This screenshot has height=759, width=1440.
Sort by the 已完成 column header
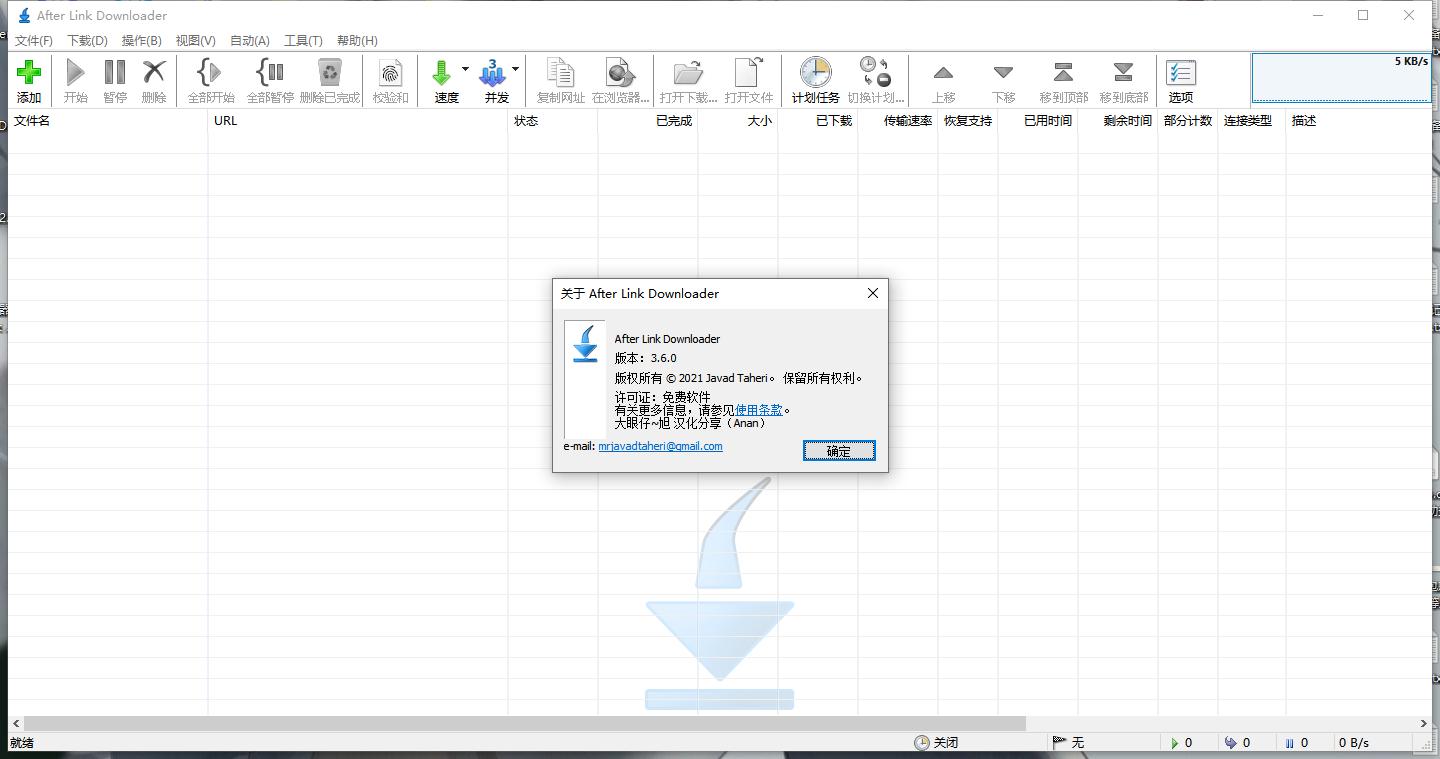tap(648, 121)
